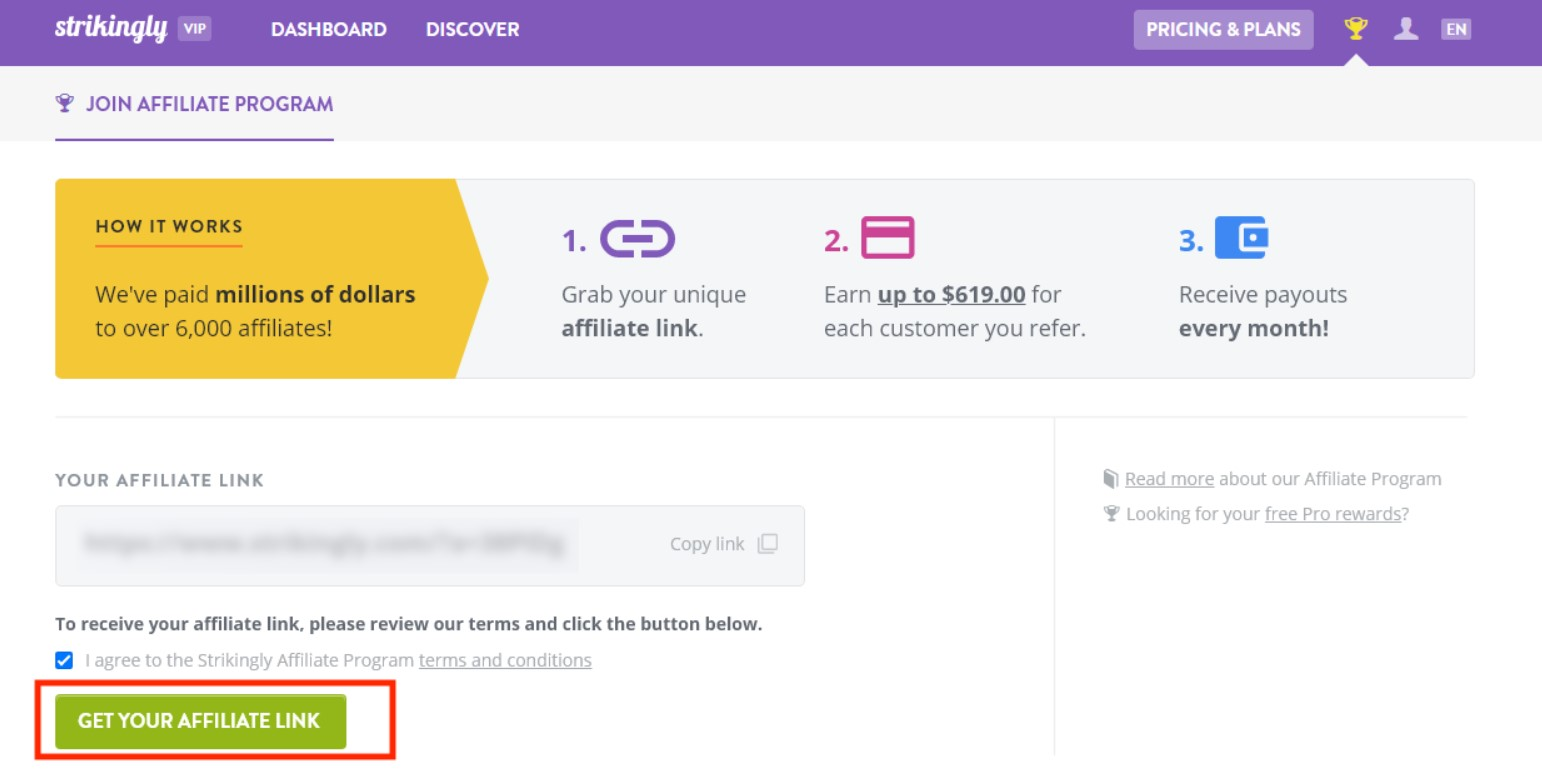Open Discover in the top menu
The height and width of the screenshot is (777, 1542).
pos(472,30)
